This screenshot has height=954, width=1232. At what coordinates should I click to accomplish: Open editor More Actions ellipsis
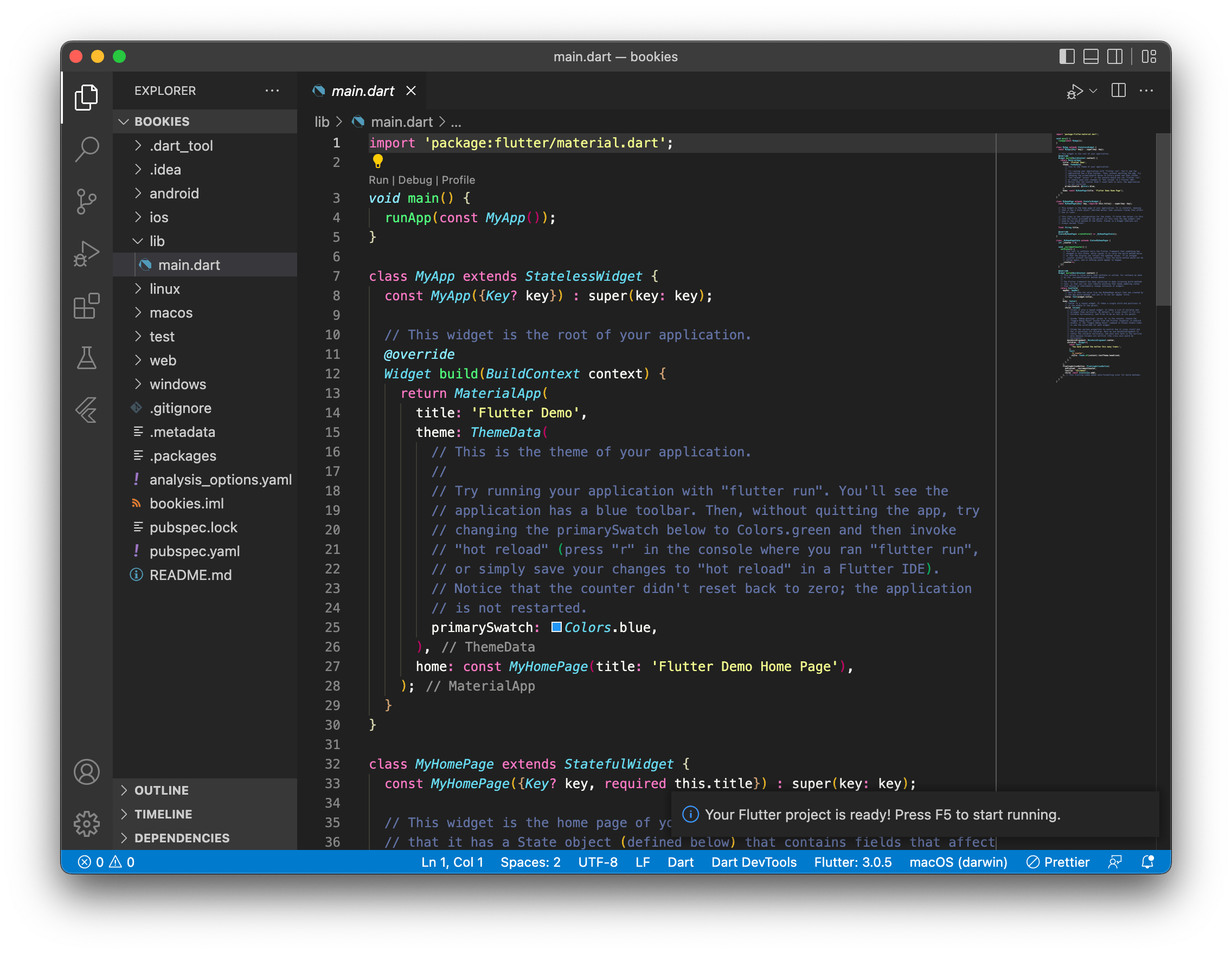click(1146, 90)
